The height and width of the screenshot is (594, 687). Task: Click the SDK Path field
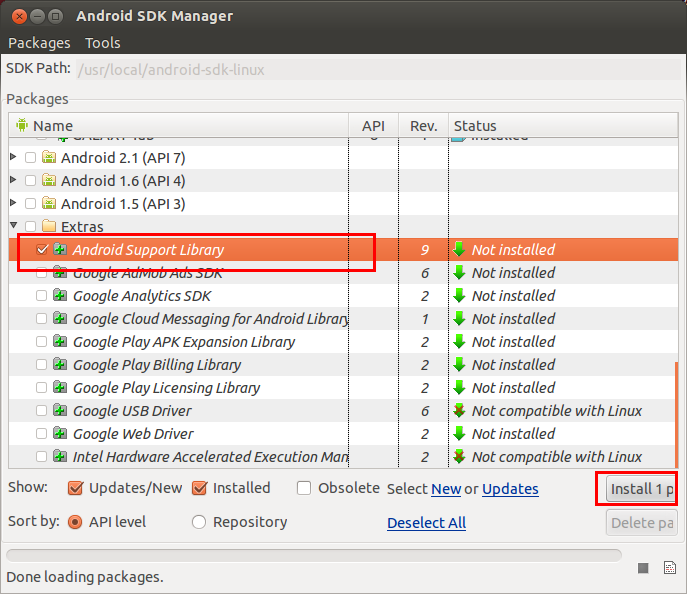(x=378, y=70)
